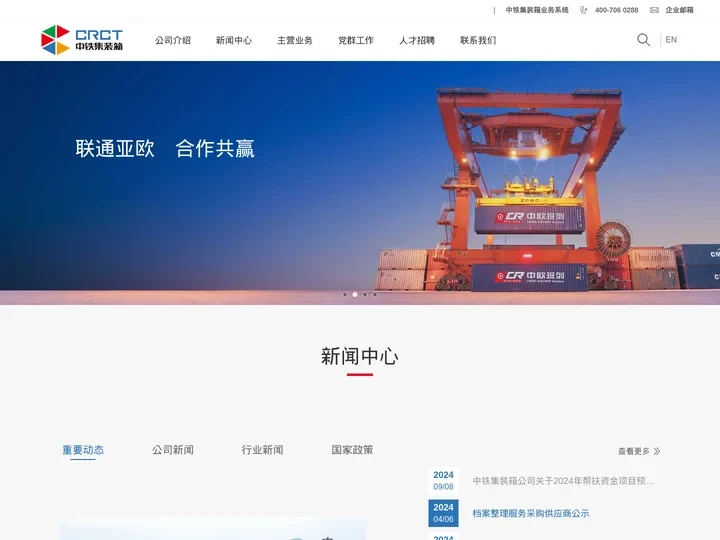Click the phone icon beside 400-706 0288
This screenshot has width=720, height=540.
pos(584,10)
